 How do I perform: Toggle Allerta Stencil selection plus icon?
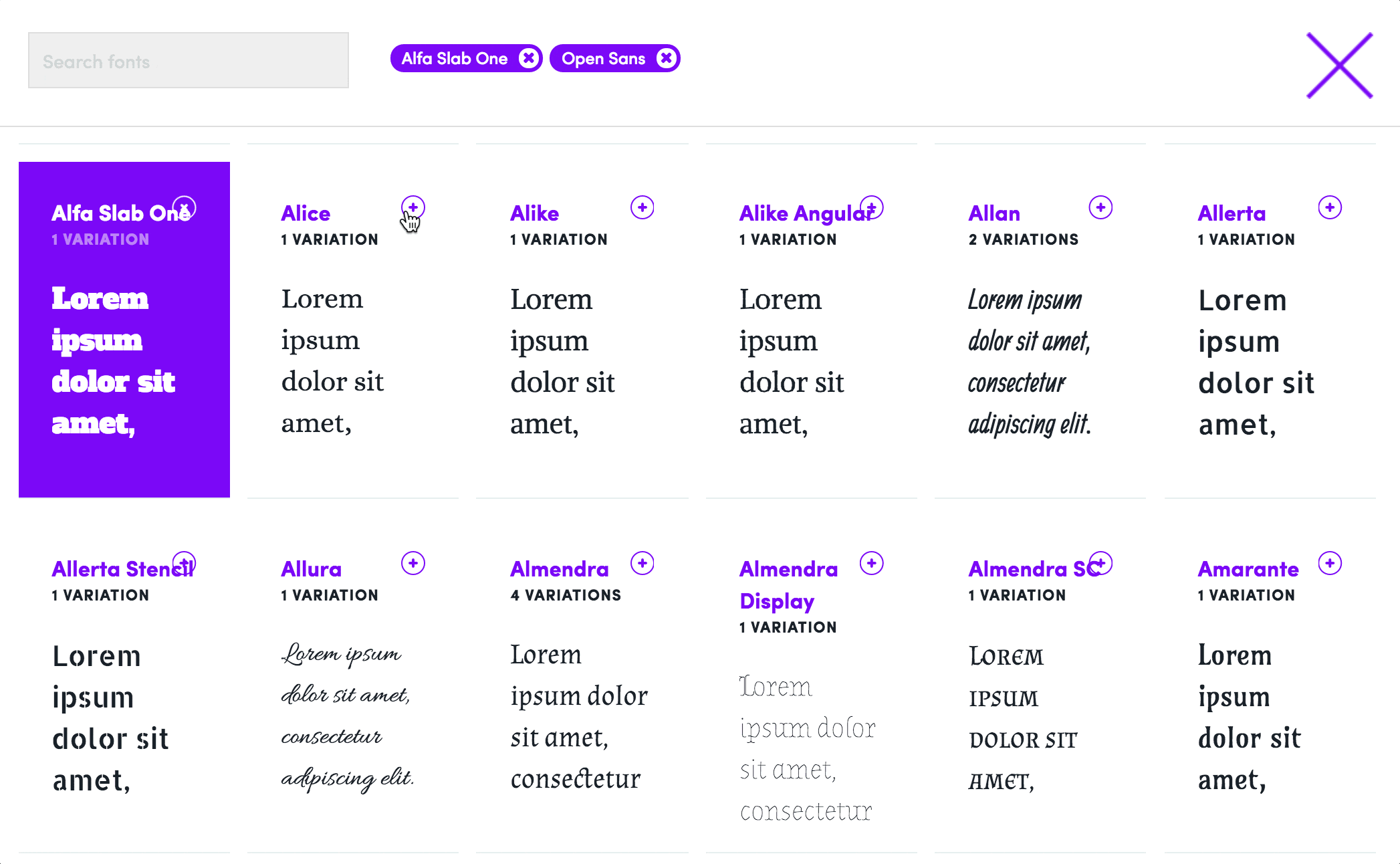pyautogui.click(x=185, y=563)
